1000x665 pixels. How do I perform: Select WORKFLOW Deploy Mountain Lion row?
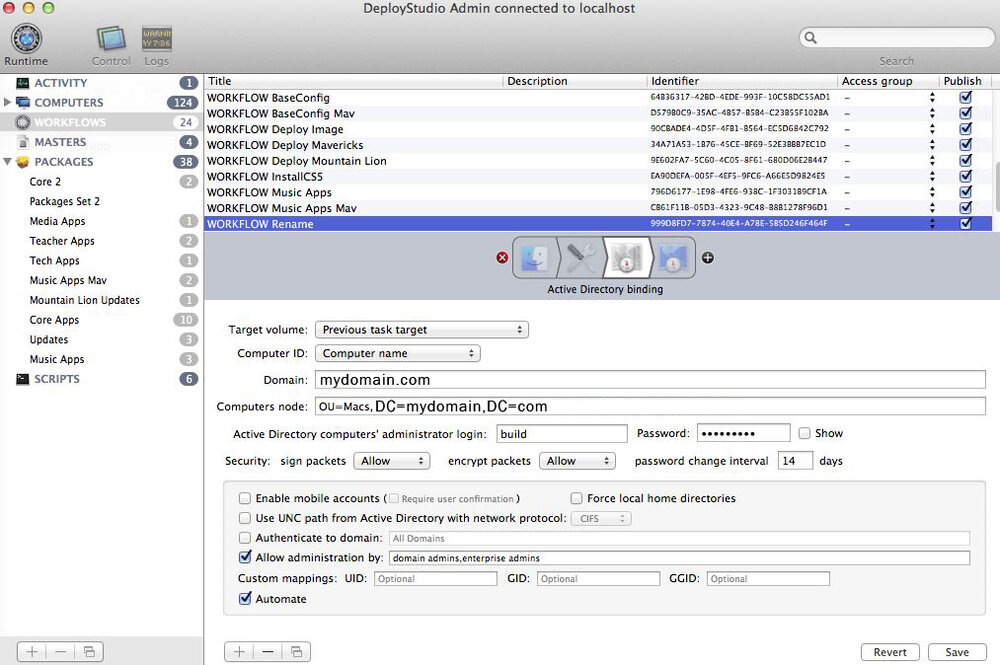tap(598, 161)
